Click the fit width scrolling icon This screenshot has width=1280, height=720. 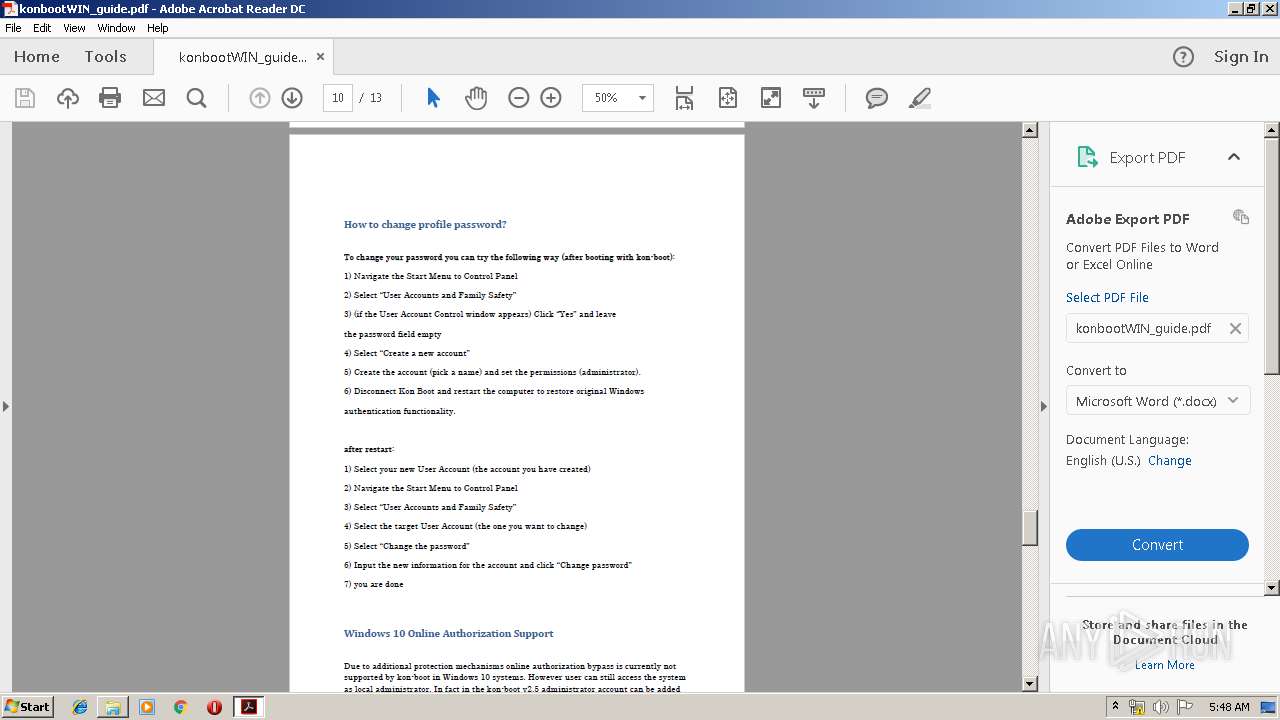click(684, 98)
